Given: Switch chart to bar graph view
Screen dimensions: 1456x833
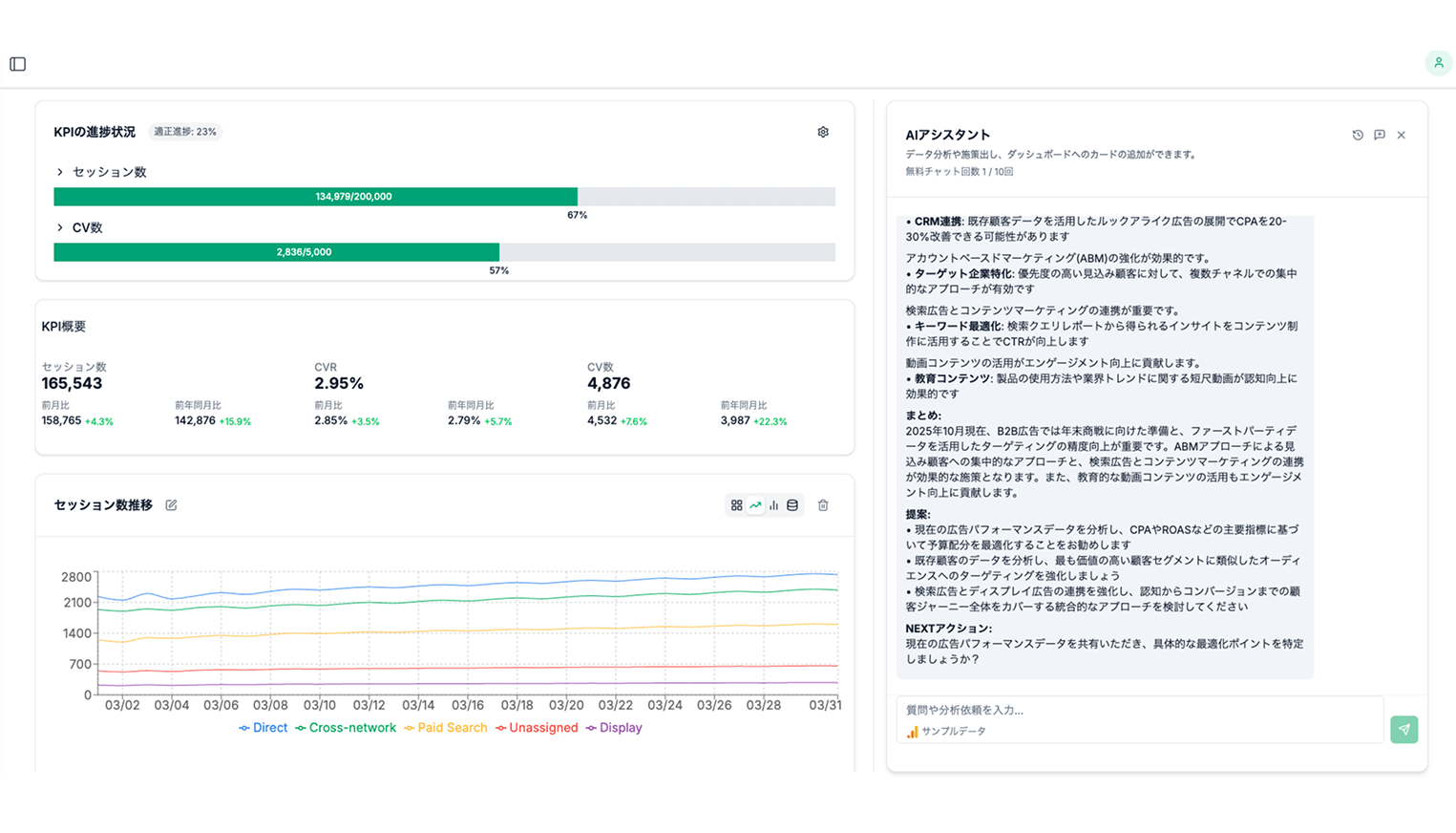Looking at the screenshot, I should click(x=773, y=505).
